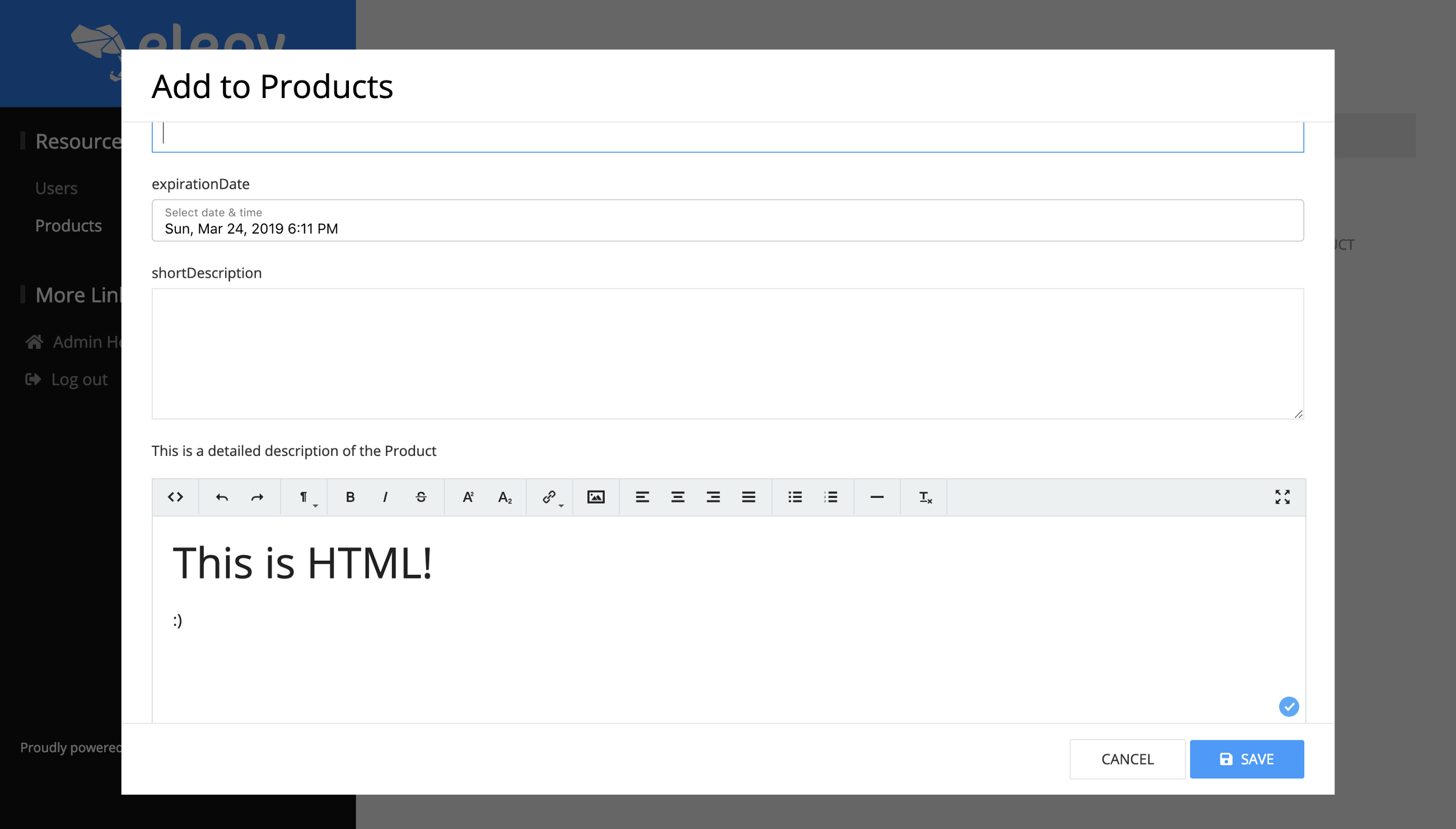Image resolution: width=1456 pixels, height=829 pixels.
Task: Apply strikethrough formatting in editor
Action: click(421, 497)
